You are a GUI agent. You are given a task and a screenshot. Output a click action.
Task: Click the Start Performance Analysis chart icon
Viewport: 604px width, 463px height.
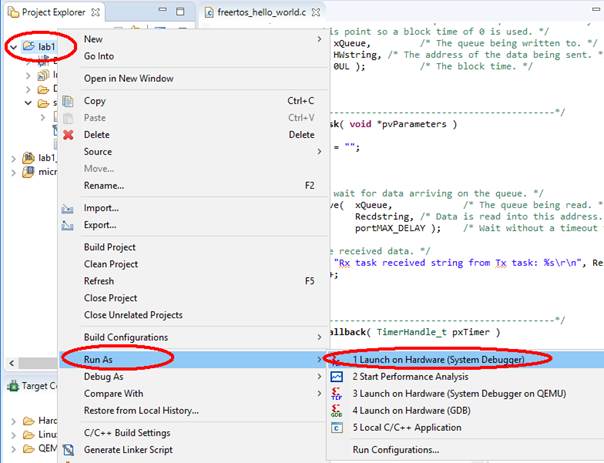[337, 376]
